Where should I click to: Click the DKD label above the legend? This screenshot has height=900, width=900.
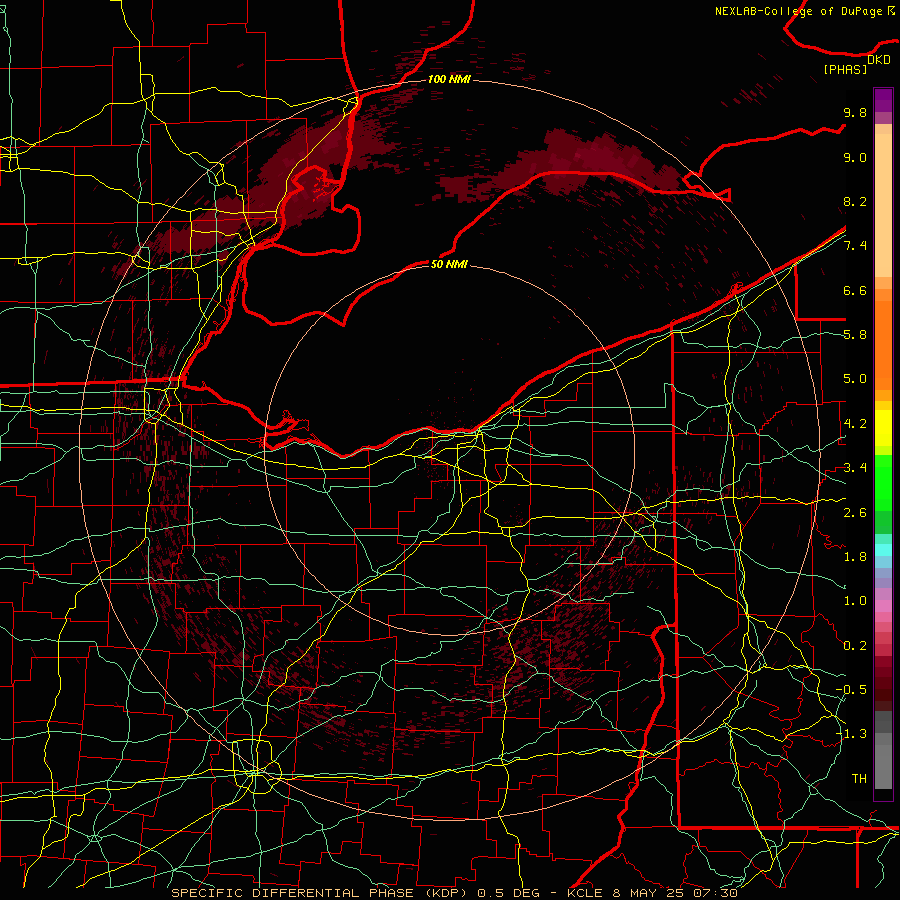click(x=878, y=60)
